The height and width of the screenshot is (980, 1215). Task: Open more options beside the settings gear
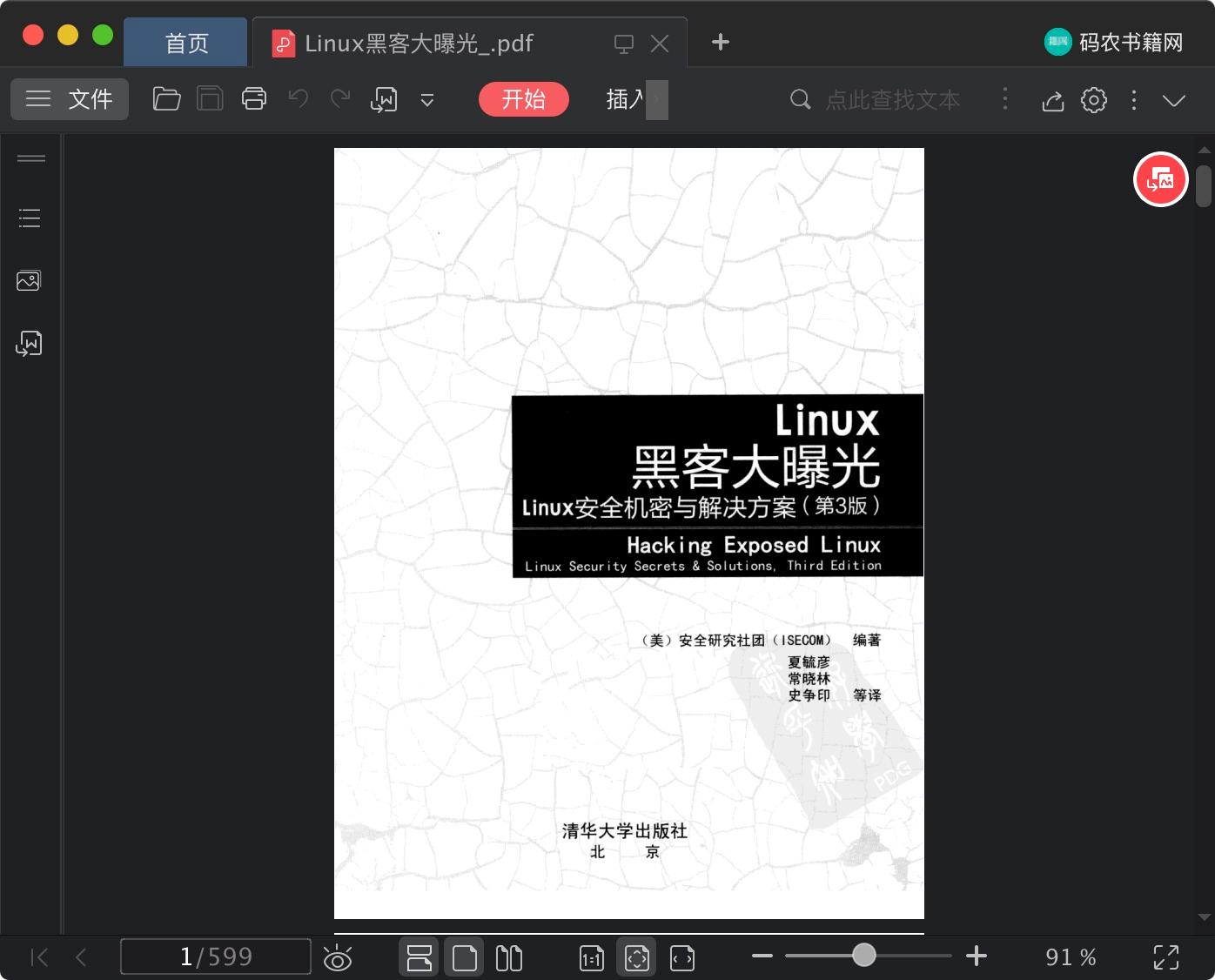1133,100
